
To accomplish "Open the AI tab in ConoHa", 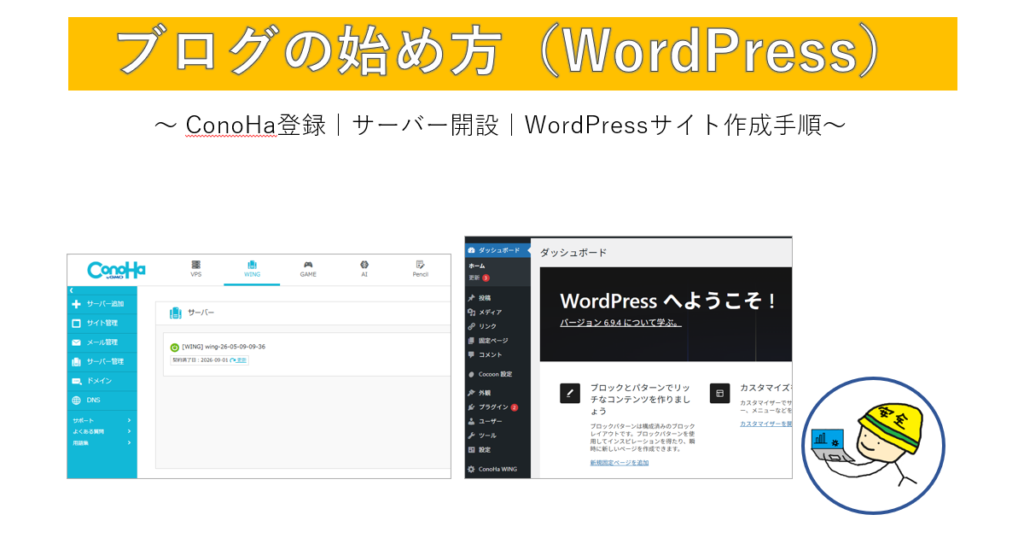I will [x=364, y=269].
